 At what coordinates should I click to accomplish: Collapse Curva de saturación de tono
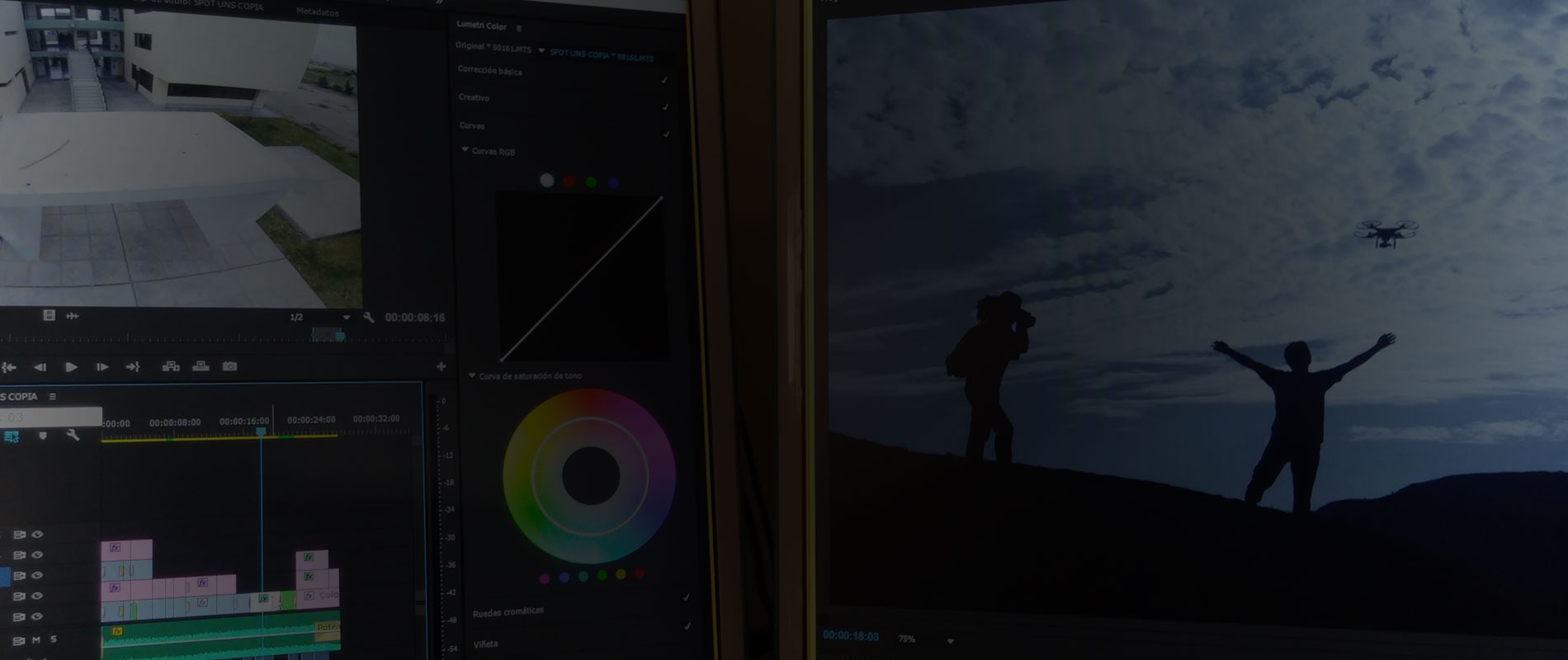pos(472,375)
